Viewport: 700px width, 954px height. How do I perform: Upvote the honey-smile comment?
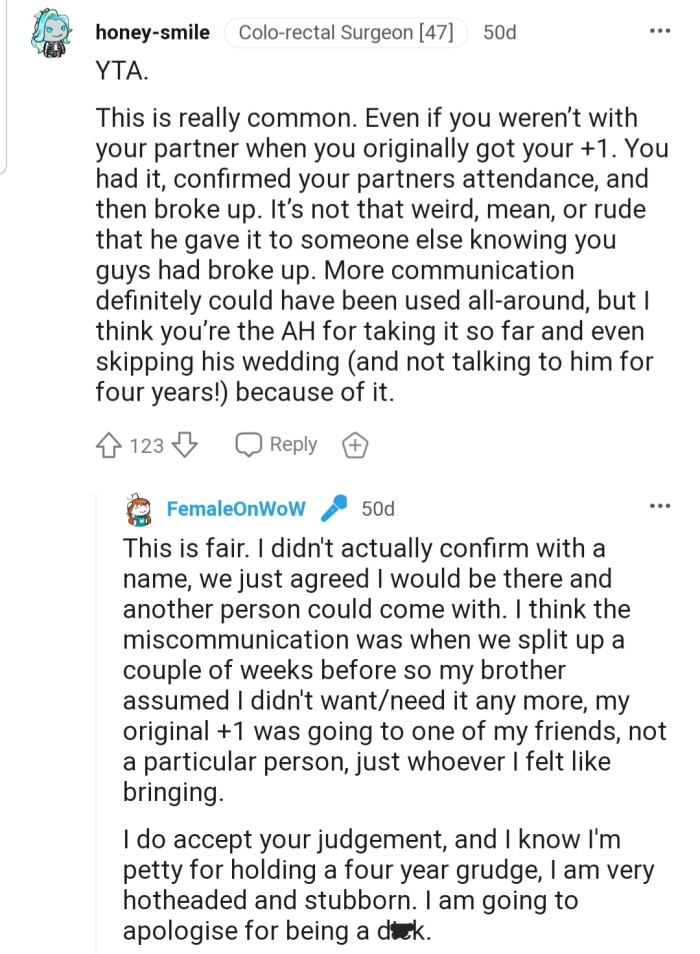click(109, 446)
